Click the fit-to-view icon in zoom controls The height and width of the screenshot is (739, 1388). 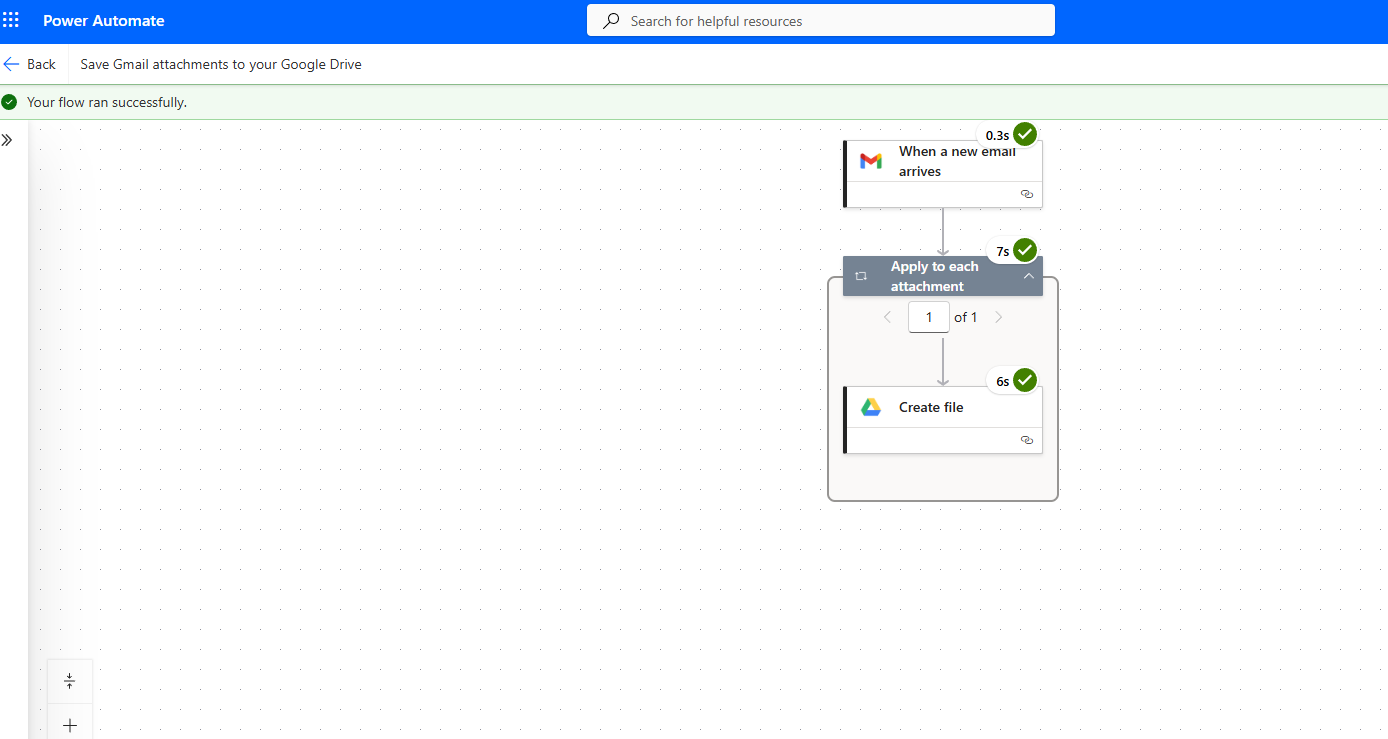70,681
